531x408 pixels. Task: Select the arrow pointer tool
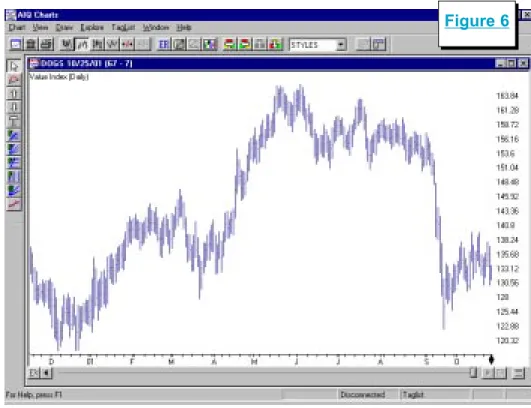click(x=14, y=66)
